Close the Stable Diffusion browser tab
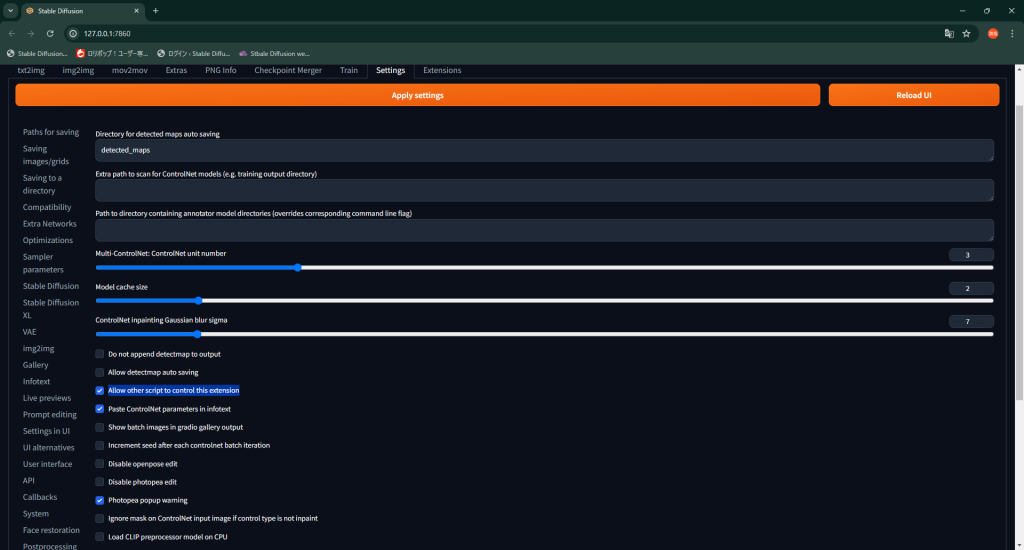The image size is (1024, 550). [136, 11]
